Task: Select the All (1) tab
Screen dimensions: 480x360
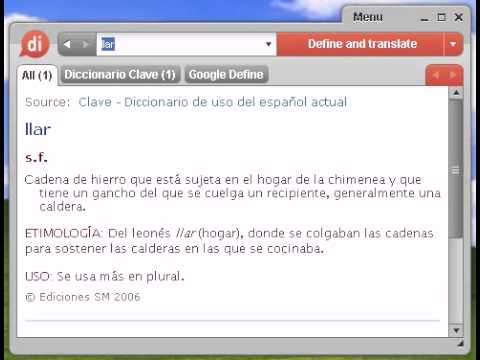Action: coord(37,75)
